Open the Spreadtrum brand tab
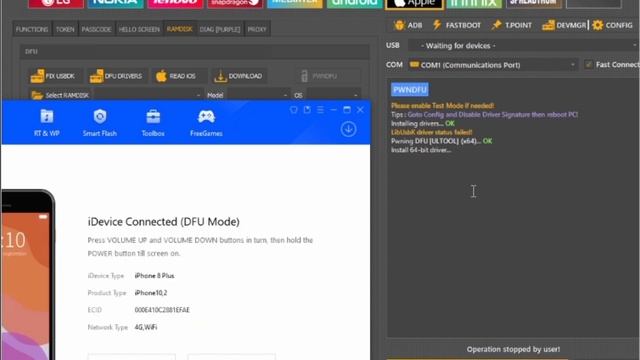This screenshot has height=360, width=640. (x=534, y=4)
